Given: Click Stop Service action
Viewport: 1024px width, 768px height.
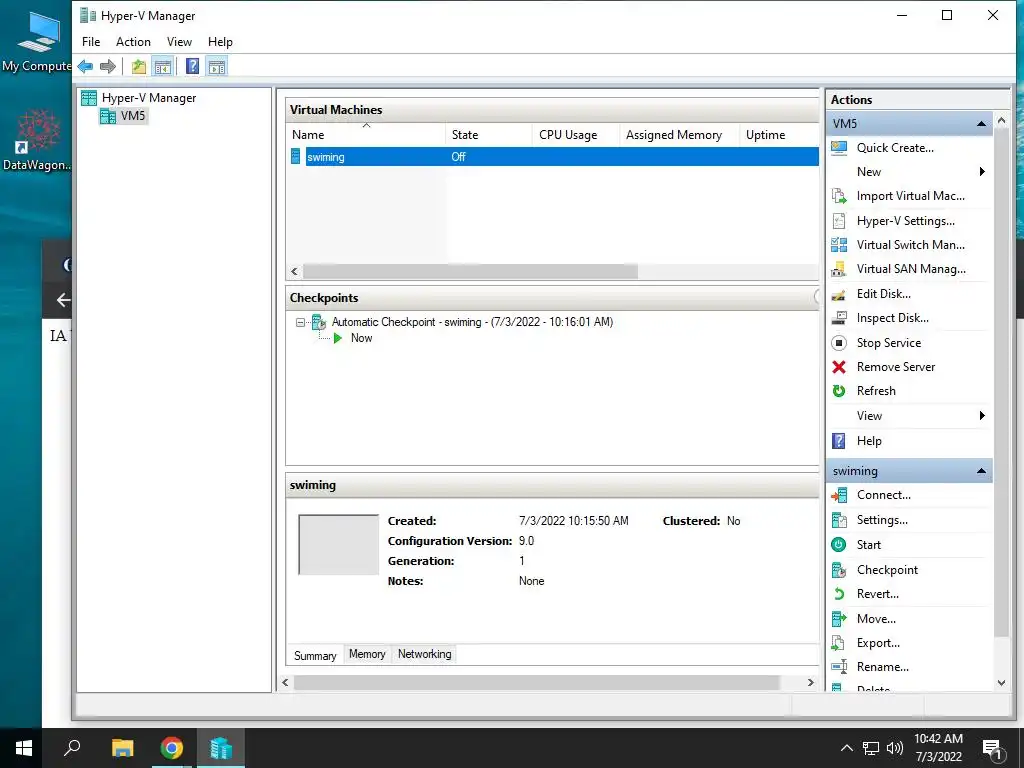Looking at the screenshot, I should click(889, 343).
